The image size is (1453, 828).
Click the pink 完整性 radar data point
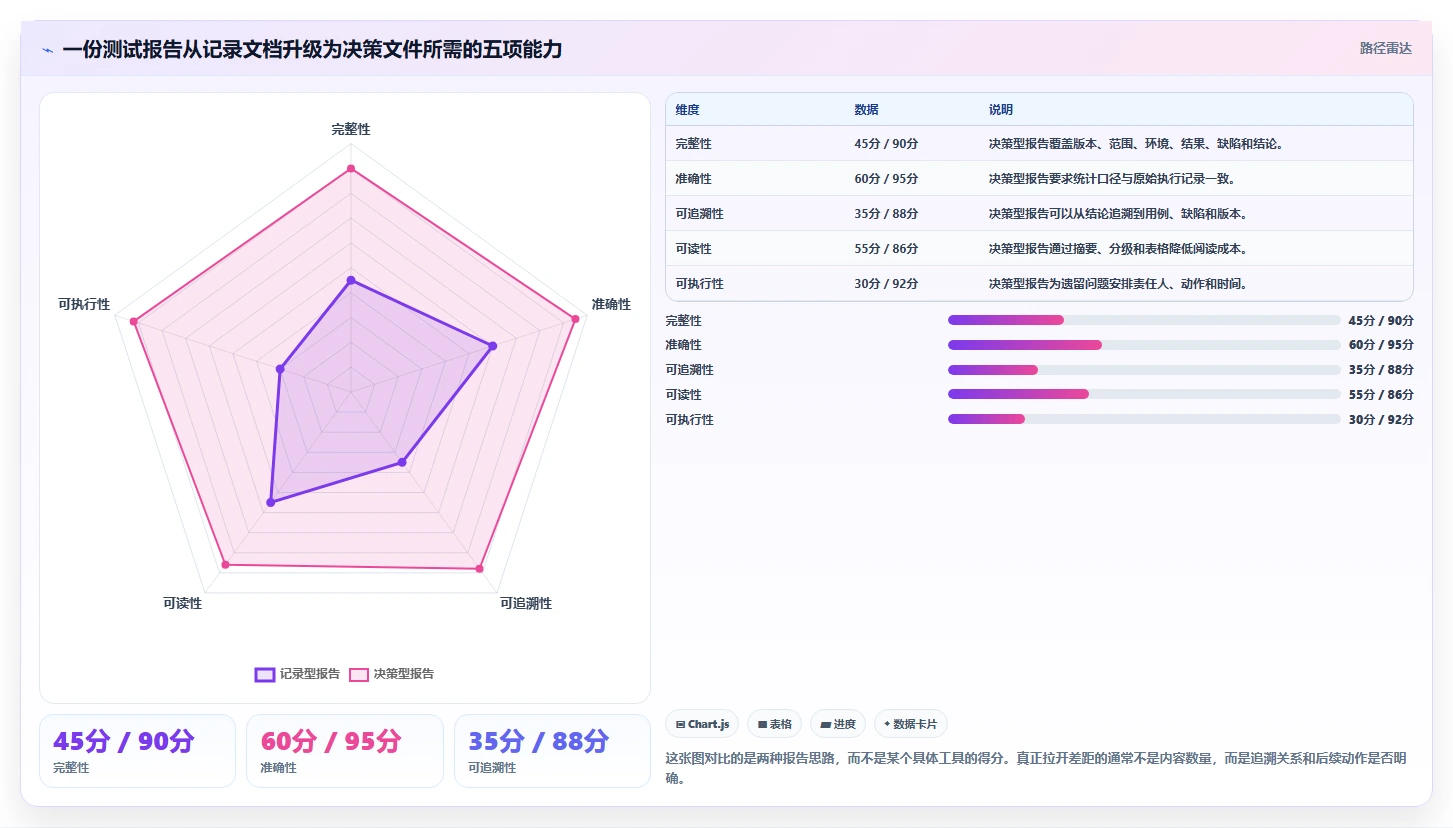click(x=351, y=169)
